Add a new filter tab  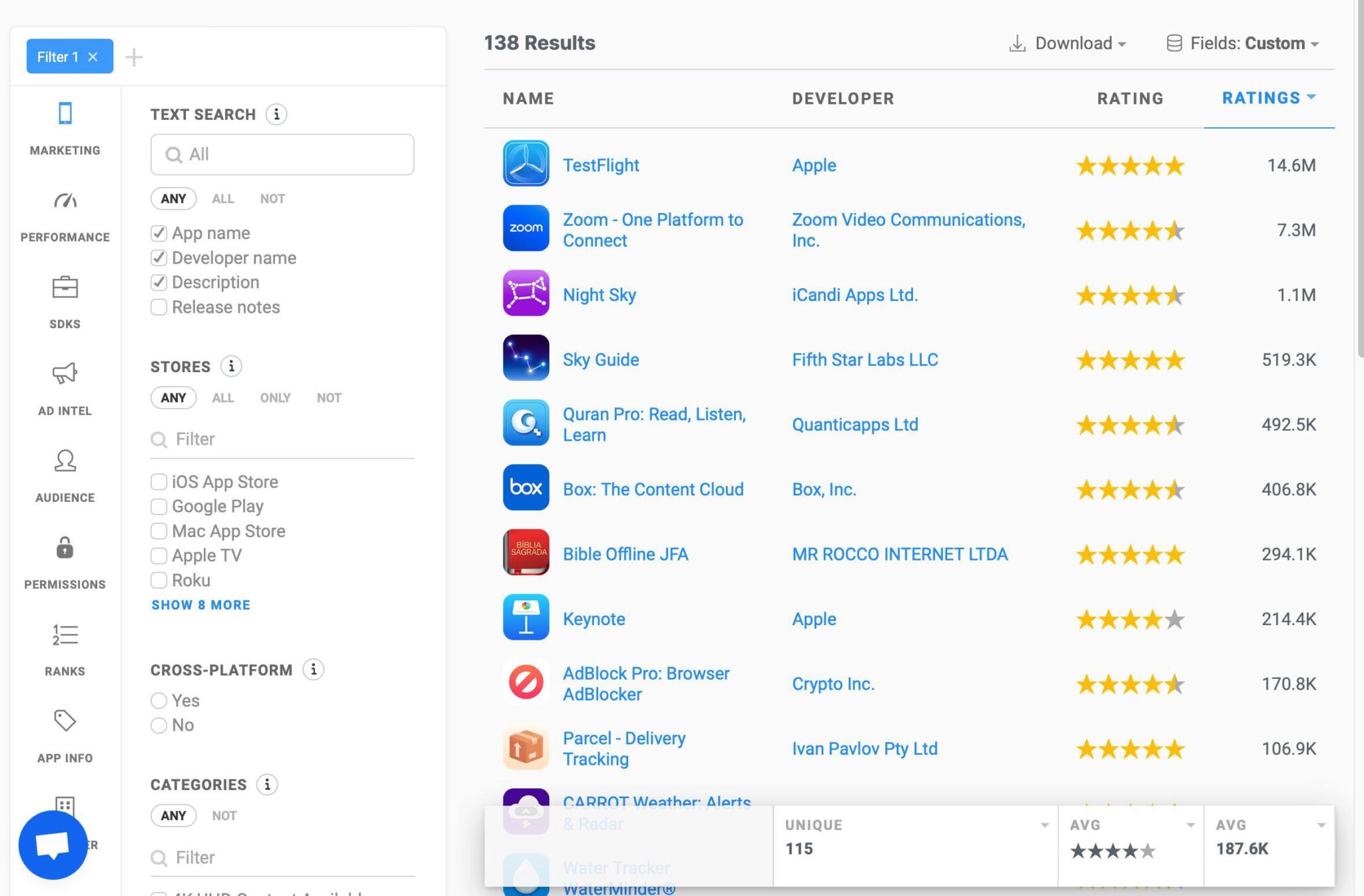(x=134, y=57)
